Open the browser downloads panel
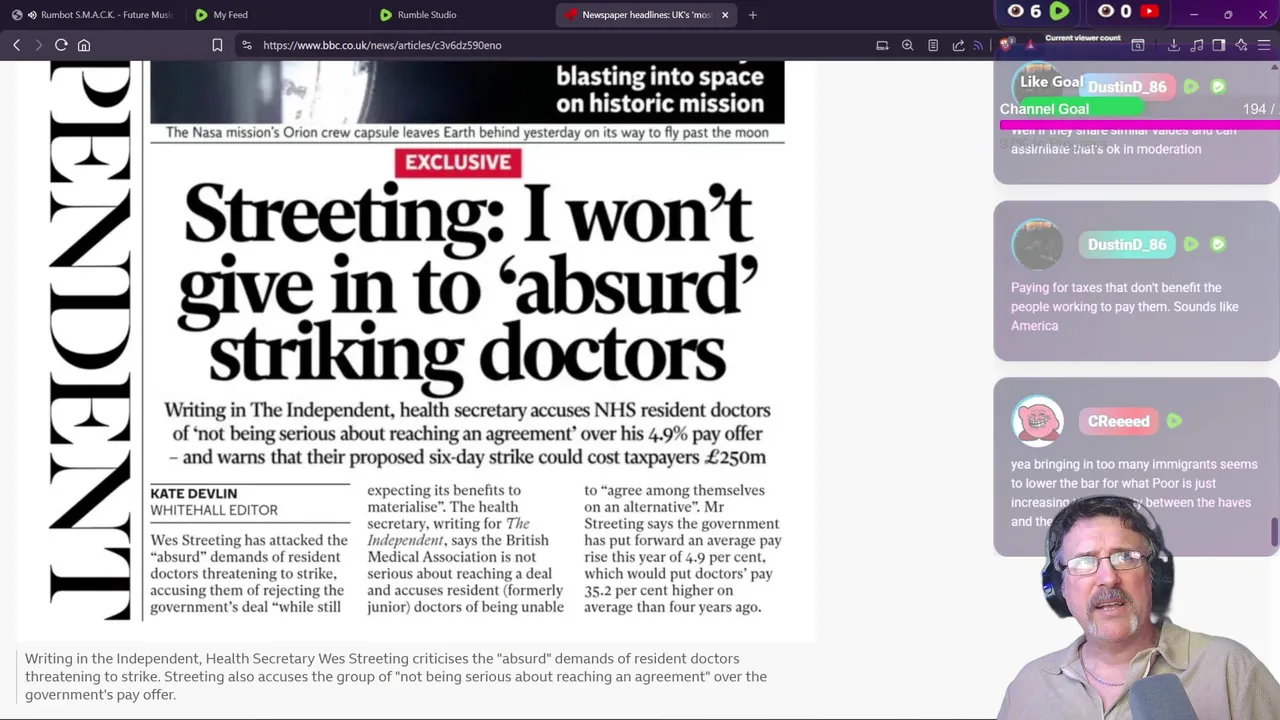This screenshot has height=720, width=1280. tap(1174, 45)
